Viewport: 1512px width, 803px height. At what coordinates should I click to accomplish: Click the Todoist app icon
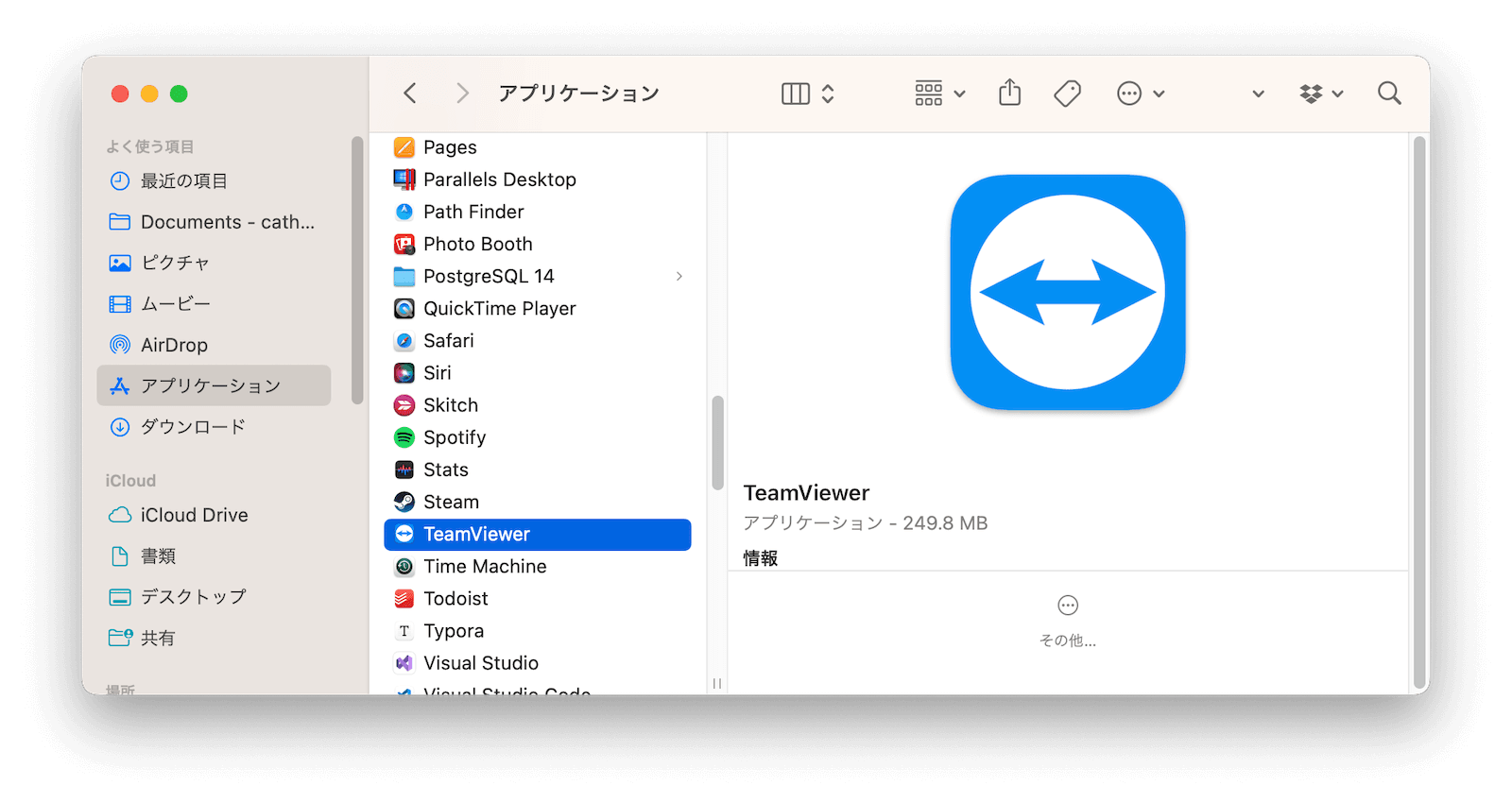click(x=404, y=599)
